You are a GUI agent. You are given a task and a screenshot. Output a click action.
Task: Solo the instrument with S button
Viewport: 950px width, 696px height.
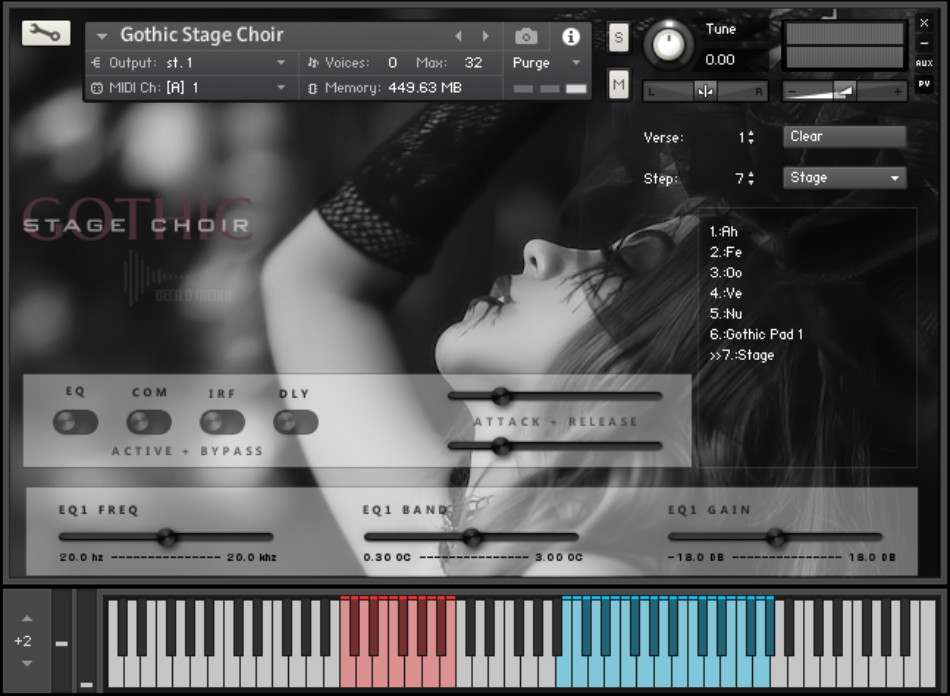coord(618,38)
